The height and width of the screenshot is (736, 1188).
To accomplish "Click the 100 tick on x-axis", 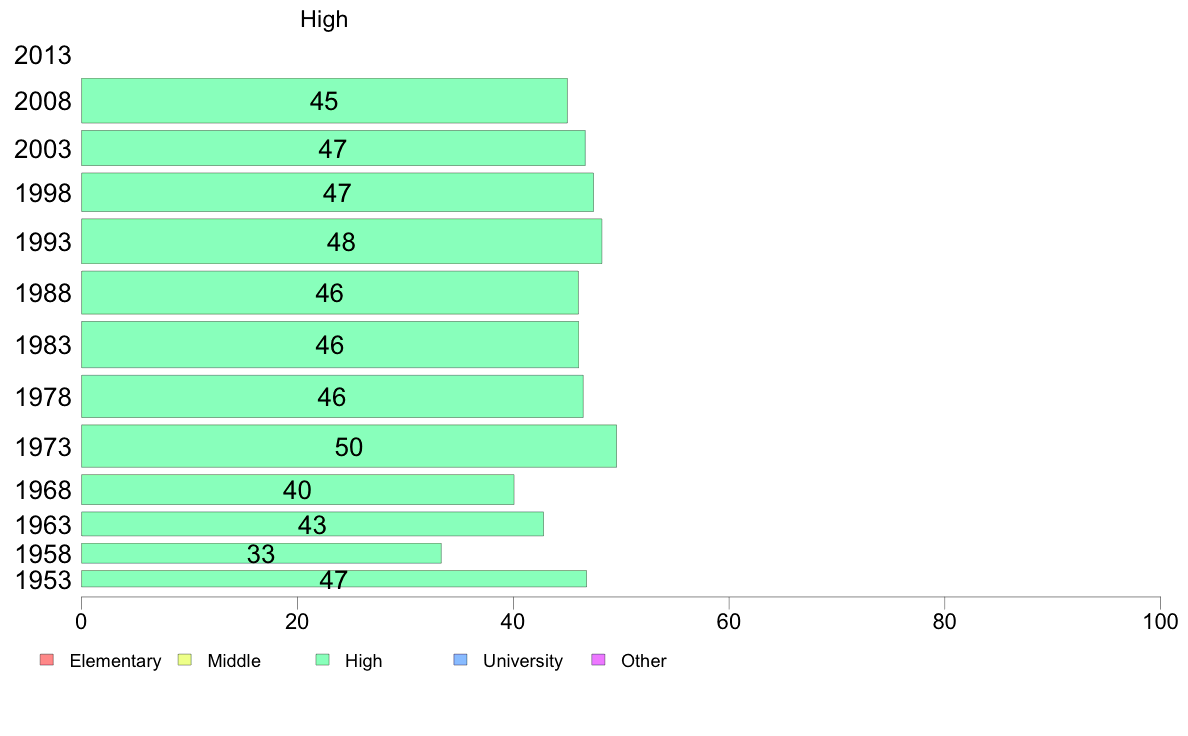I will [x=1161, y=622].
